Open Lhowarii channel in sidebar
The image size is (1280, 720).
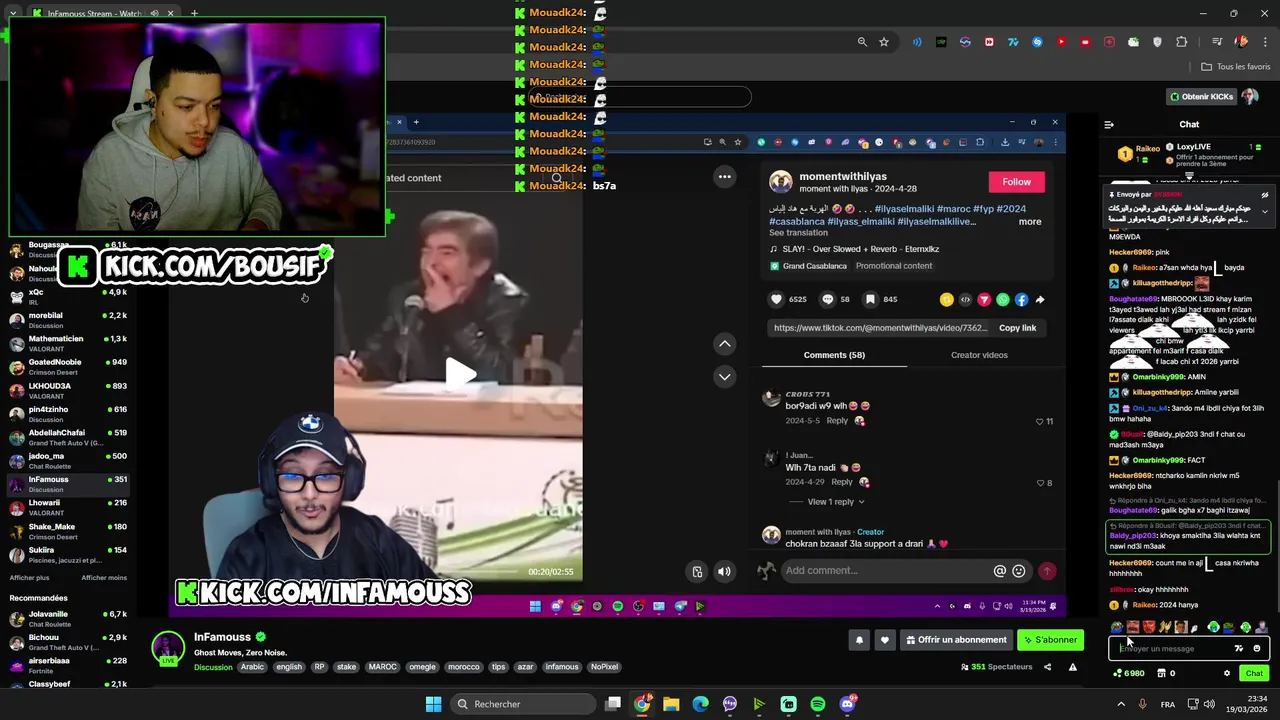point(68,507)
